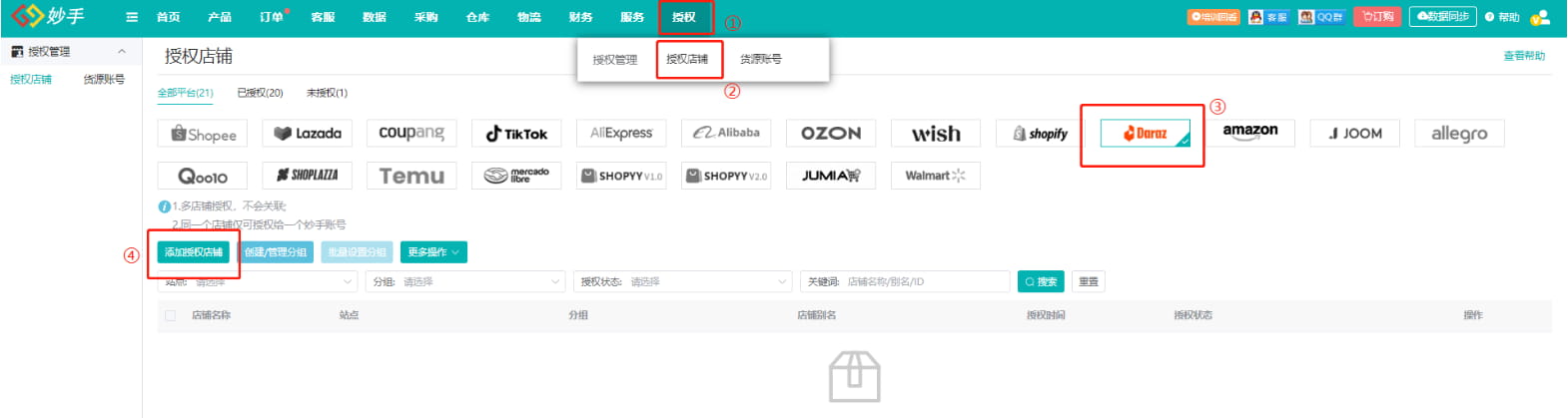Viewport: 1568px width, 418px height.
Task: Select the Qoo10 platform logo
Action: pos(203,176)
